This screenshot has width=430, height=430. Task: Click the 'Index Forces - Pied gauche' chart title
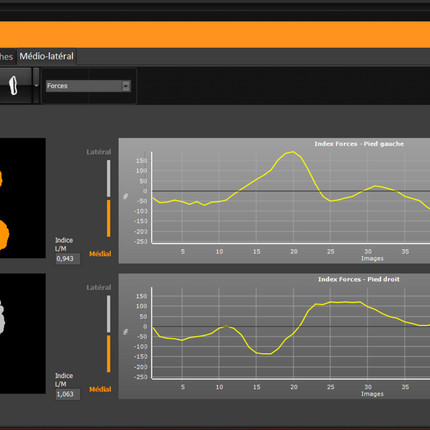tap(359, 144)
